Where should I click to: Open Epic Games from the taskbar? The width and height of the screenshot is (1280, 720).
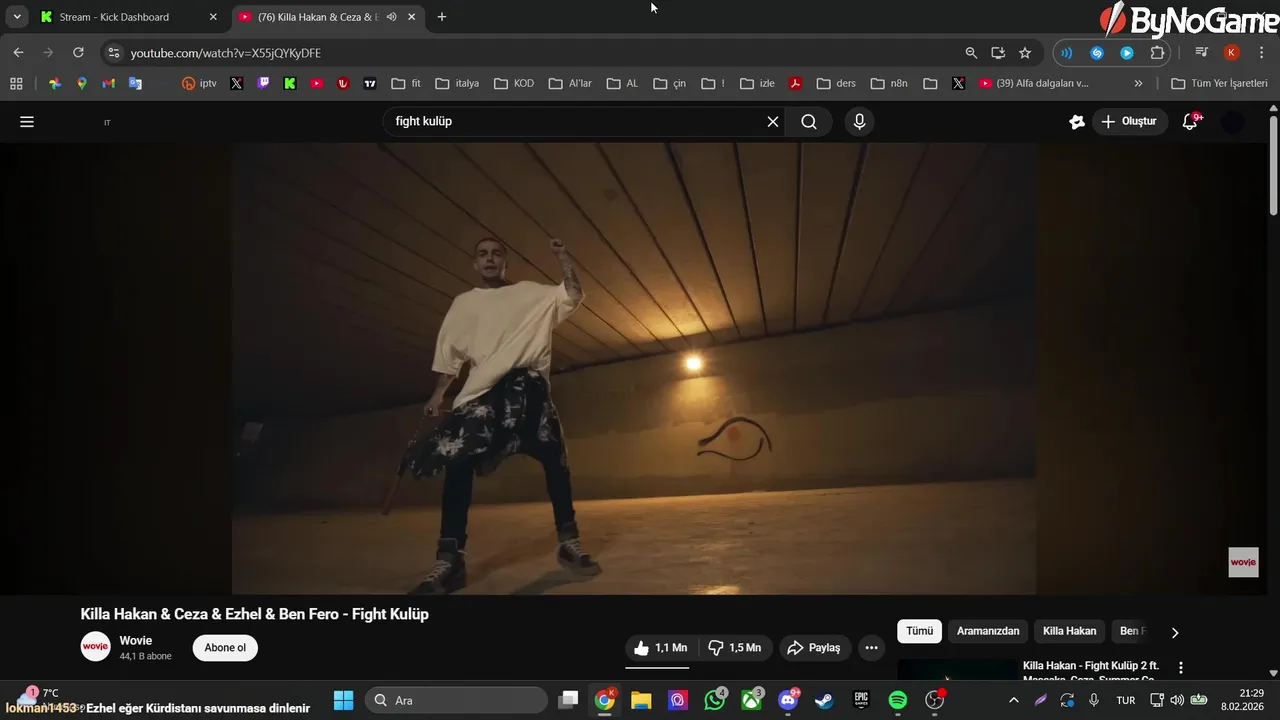pyautogui.click(x=861, y=700)
